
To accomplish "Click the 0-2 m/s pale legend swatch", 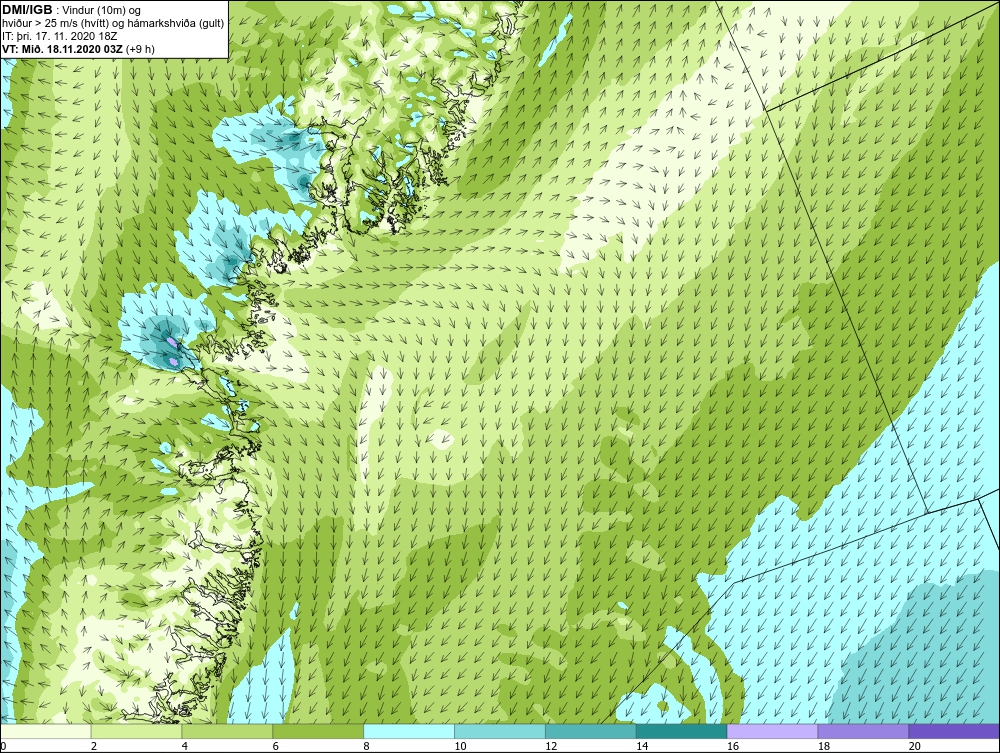I will (x=46, y=731).
